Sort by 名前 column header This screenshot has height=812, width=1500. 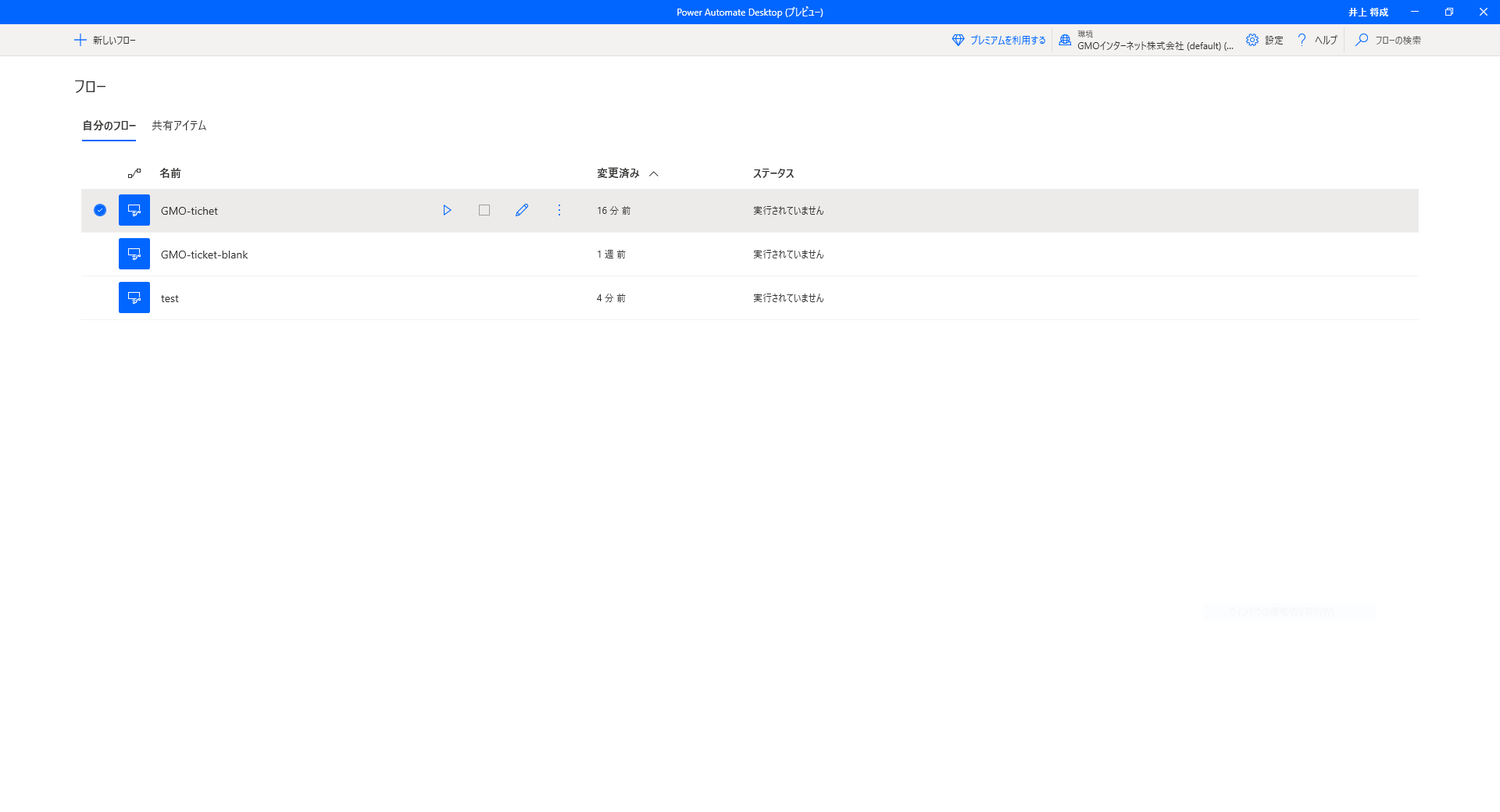click(x=170, y=173)
